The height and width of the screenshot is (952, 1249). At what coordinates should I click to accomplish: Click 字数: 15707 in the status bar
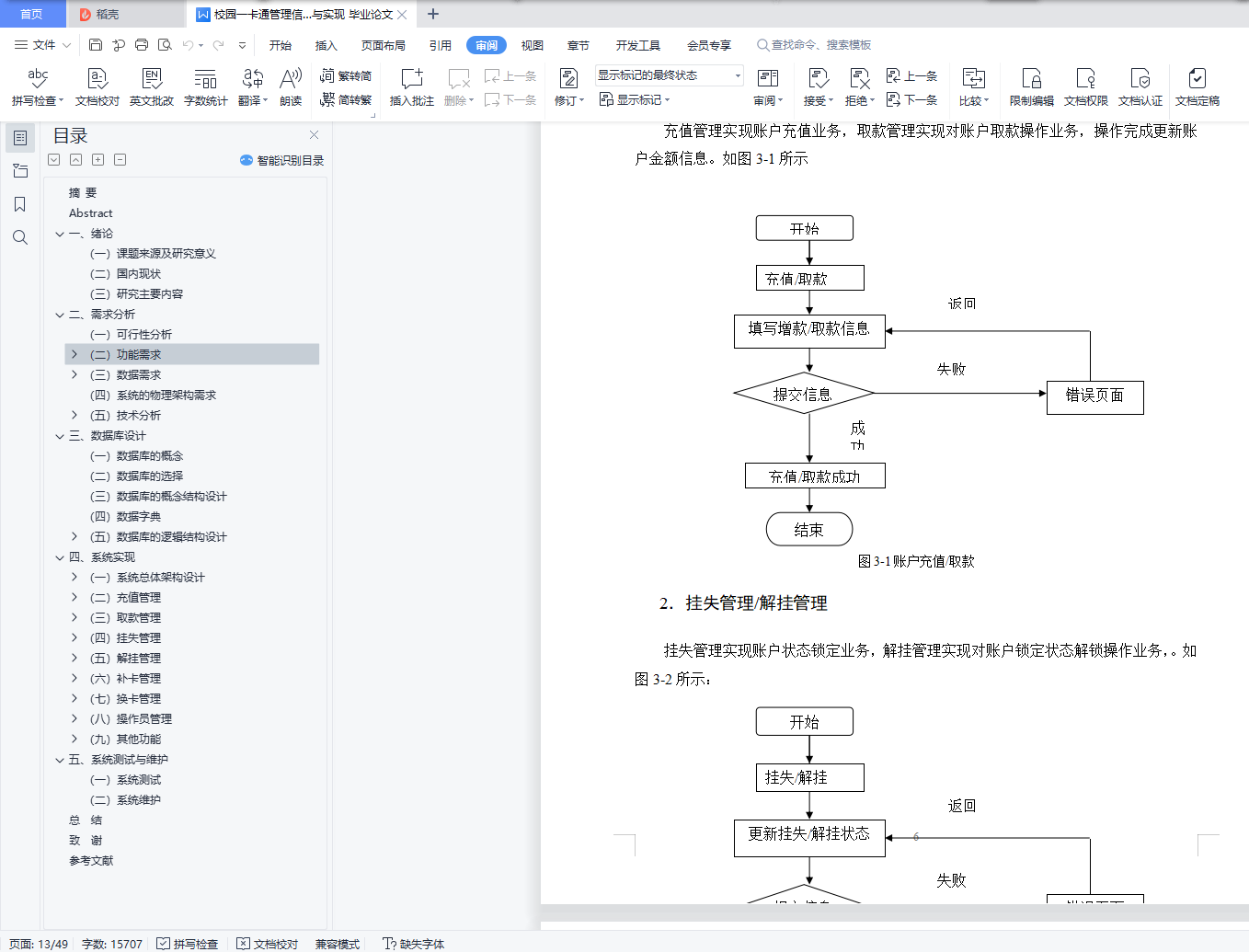(x=112, y=944)
